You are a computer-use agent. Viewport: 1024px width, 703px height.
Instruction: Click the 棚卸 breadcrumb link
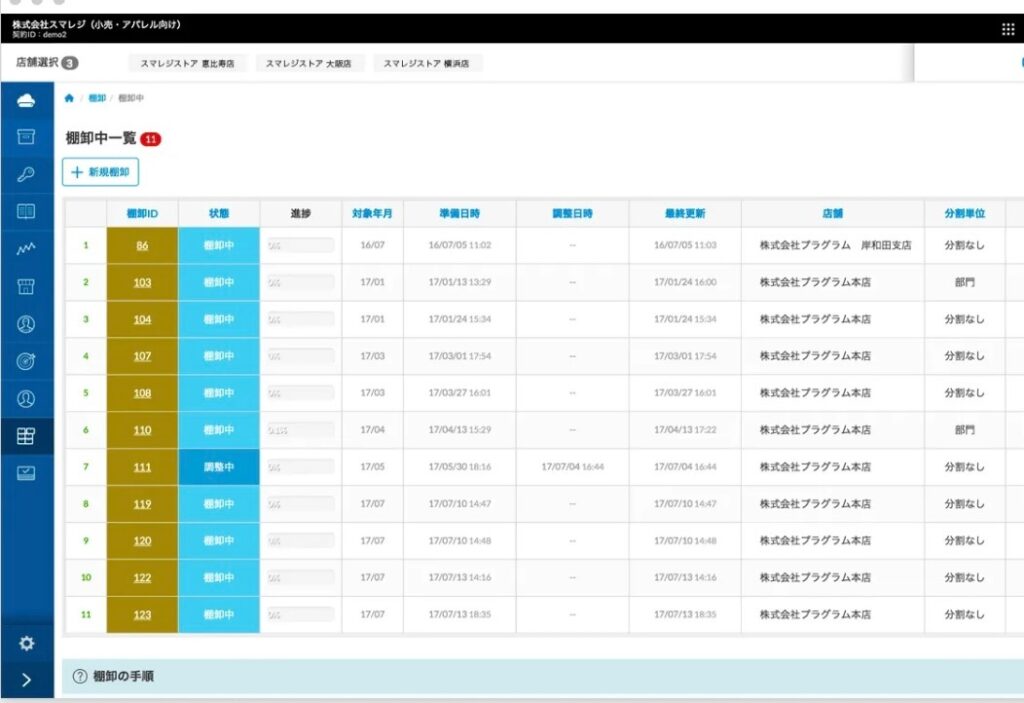(96, 98)
